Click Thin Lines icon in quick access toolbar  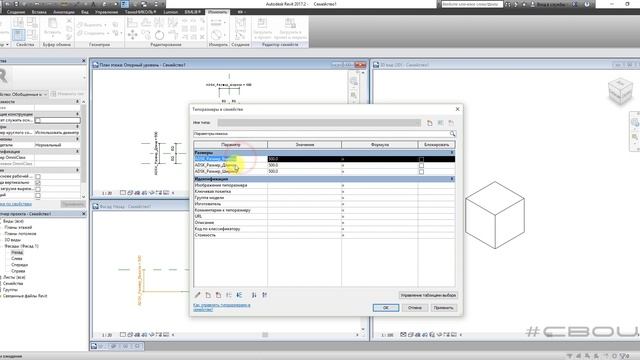[125, 4]
